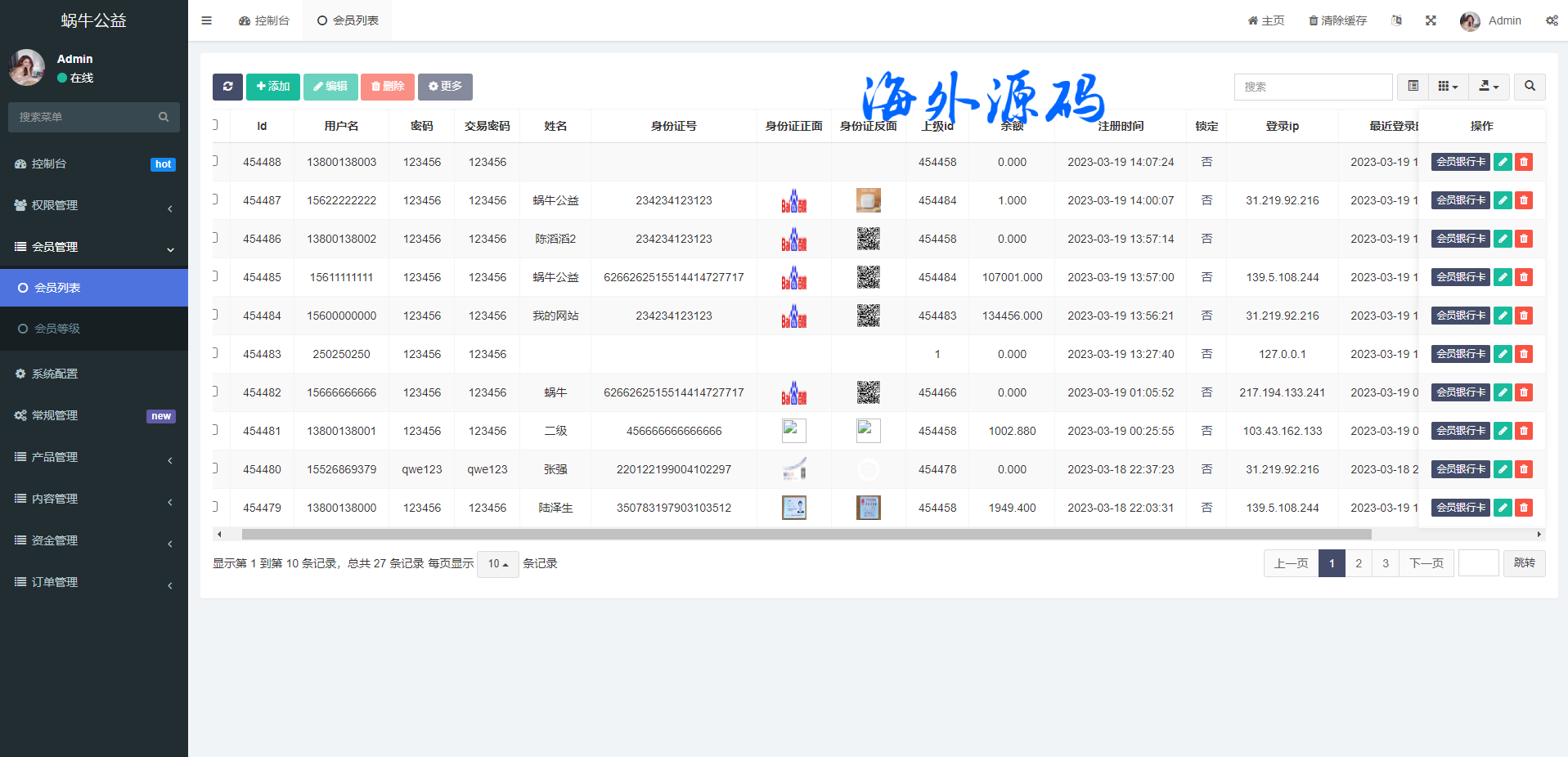
Task: Check the select-all checkbox in table header
Action: pos(214,125)
